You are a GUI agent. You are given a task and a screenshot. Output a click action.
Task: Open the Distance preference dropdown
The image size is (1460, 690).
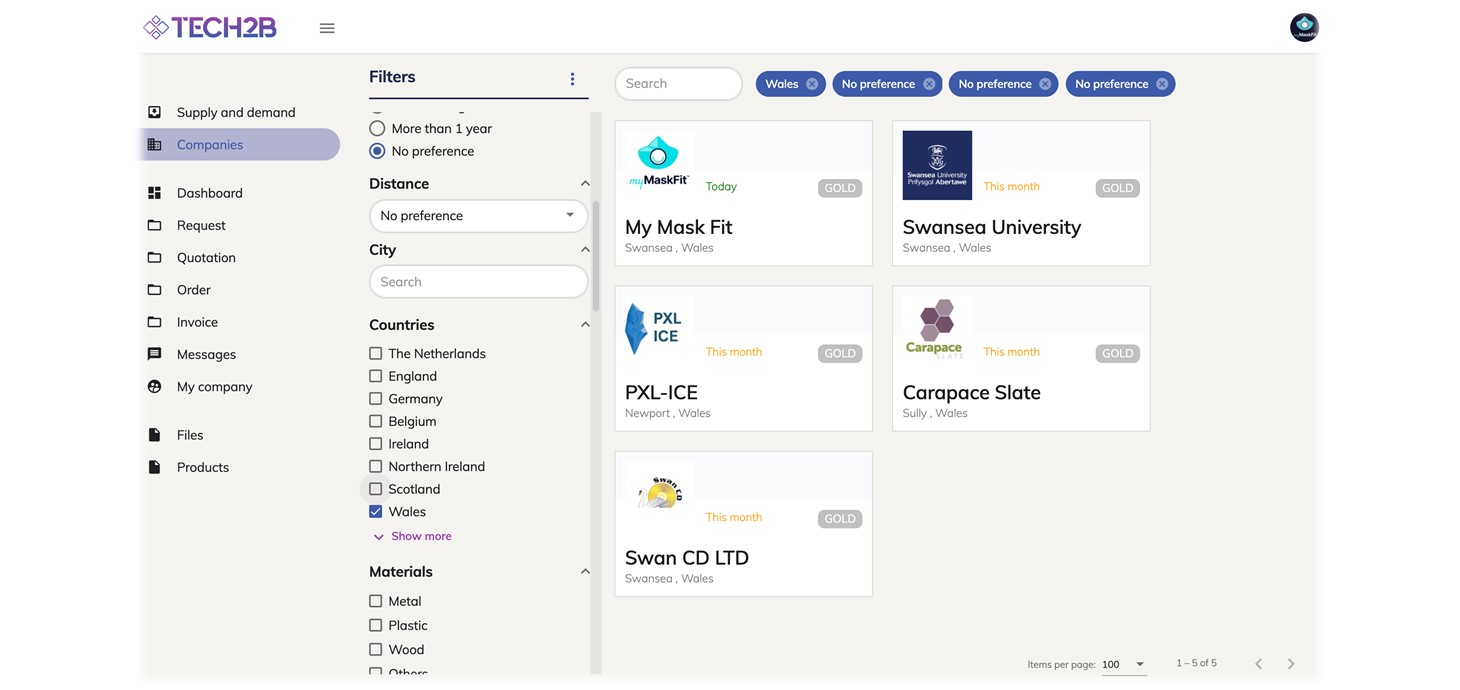[x=478, y=216]
